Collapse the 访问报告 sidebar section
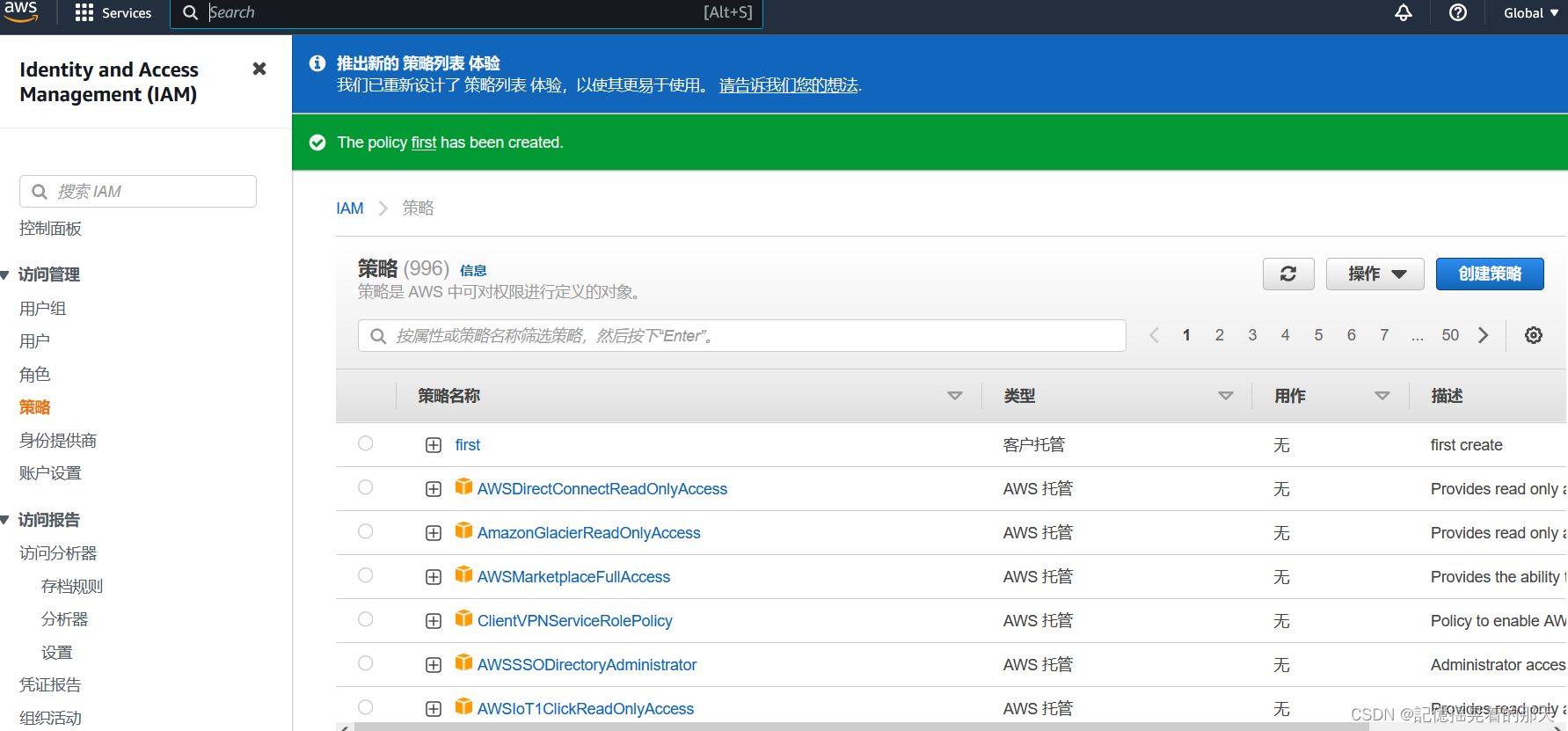The width and height of the screenshot is (1568, 731). (5, 521)
